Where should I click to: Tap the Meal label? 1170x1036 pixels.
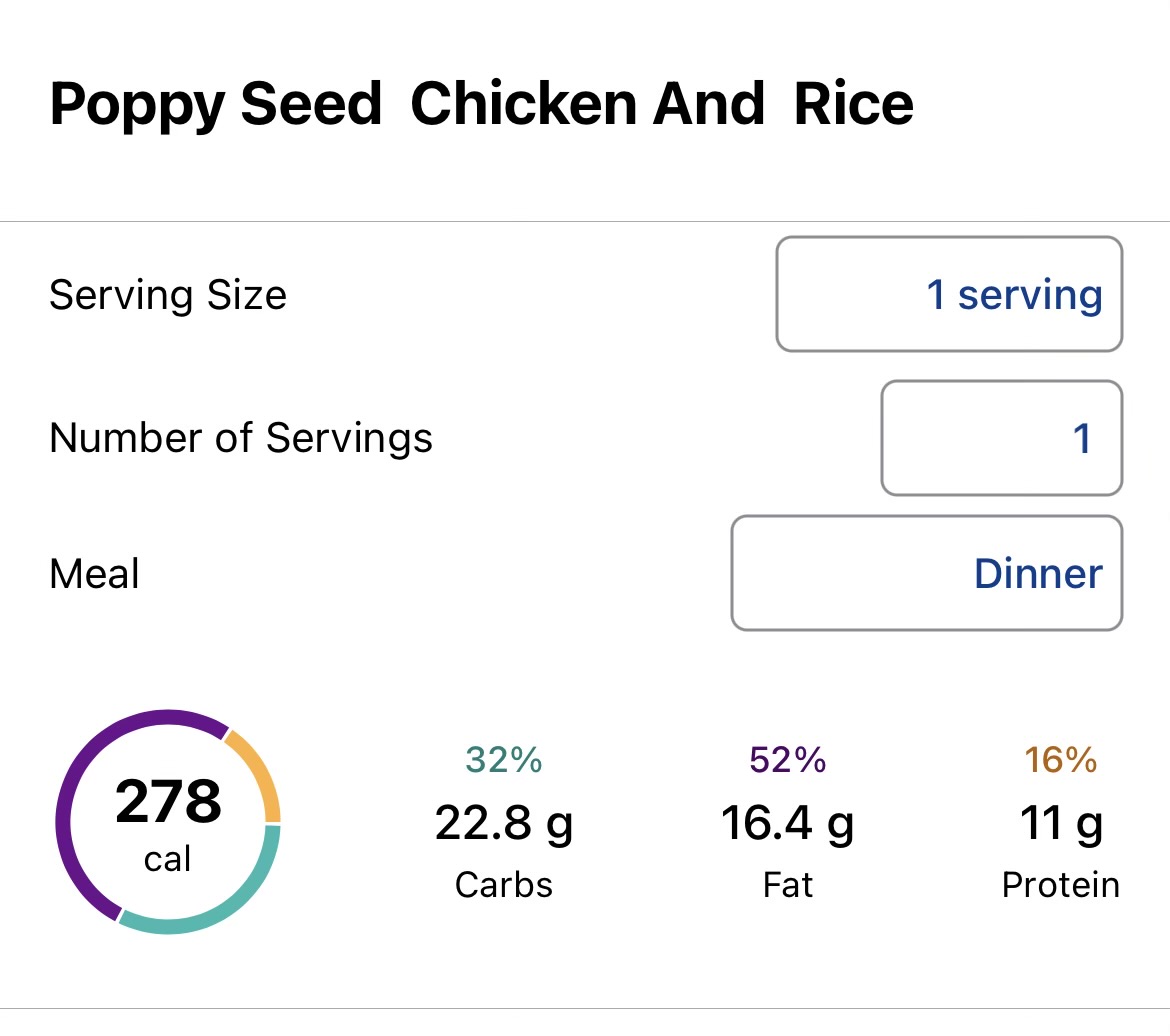click(x=94, y=574)
